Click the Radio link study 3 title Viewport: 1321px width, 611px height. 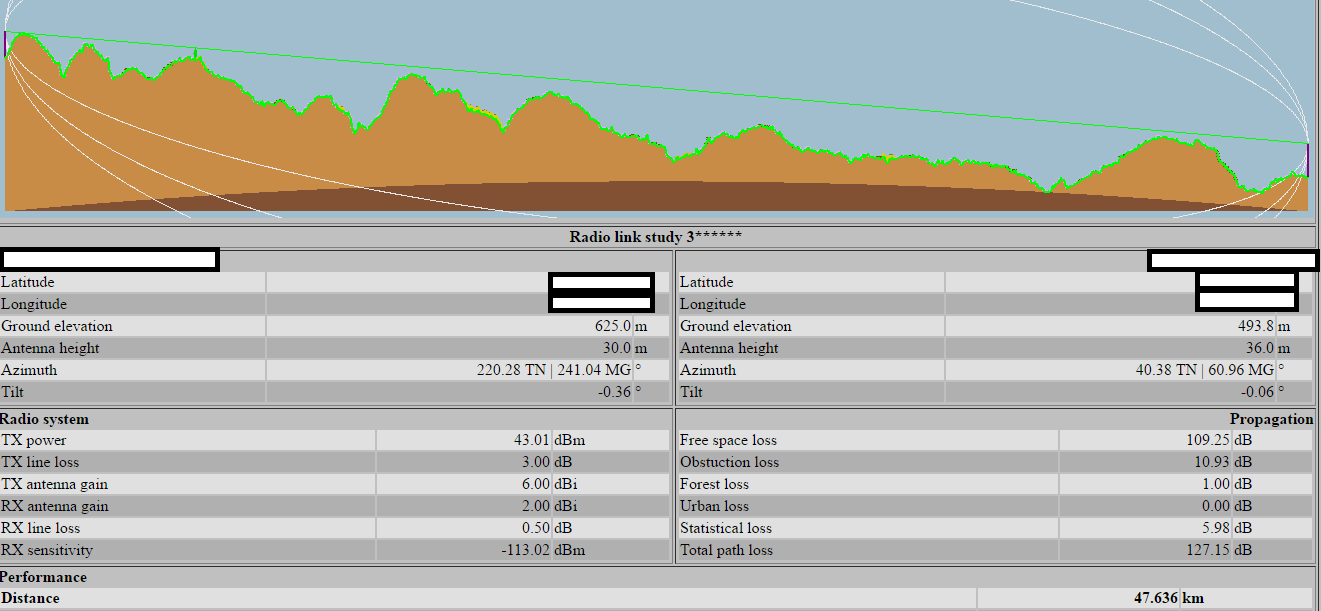pos(656,237)
